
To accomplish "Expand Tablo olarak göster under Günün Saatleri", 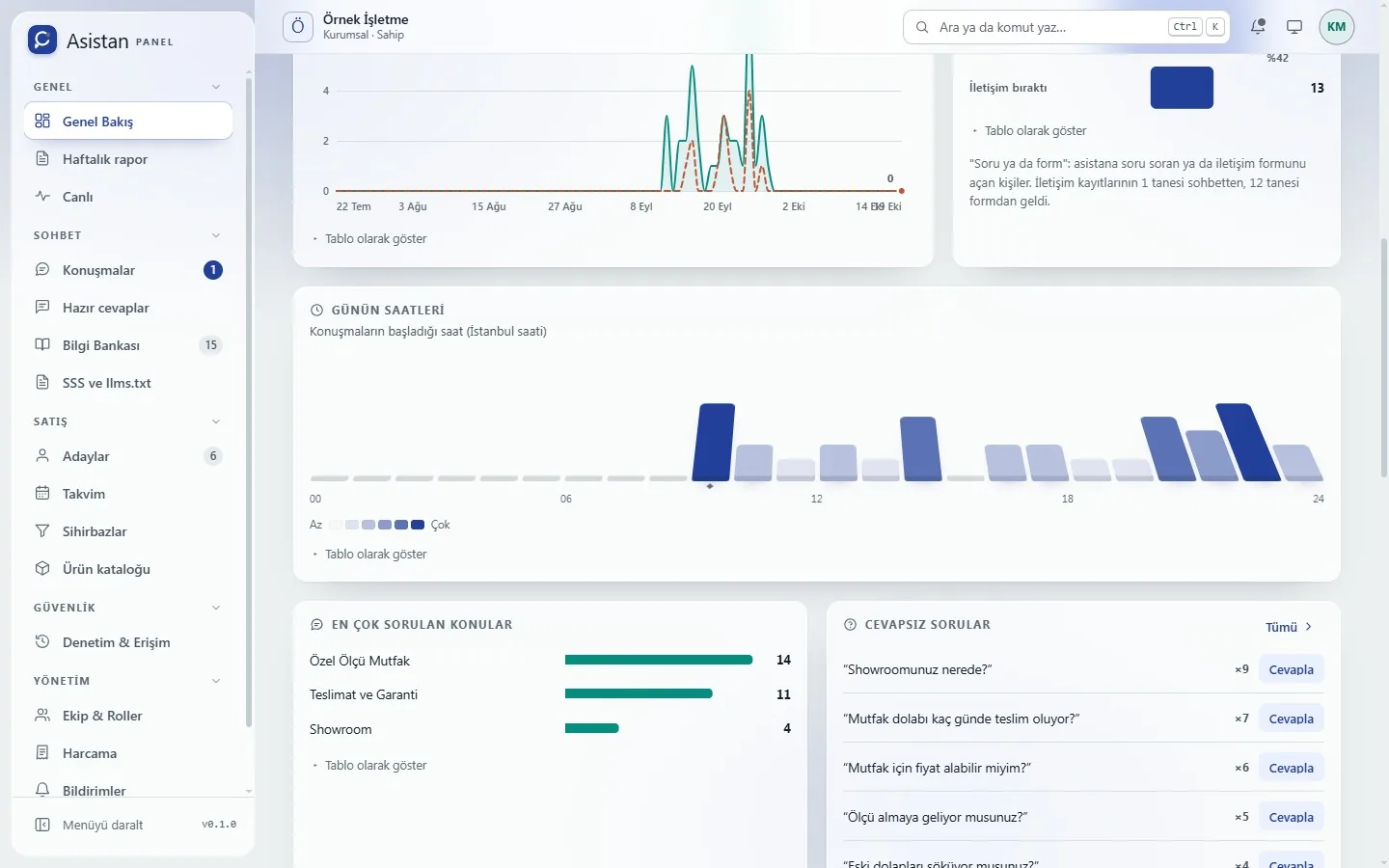I will coord(369,554).
